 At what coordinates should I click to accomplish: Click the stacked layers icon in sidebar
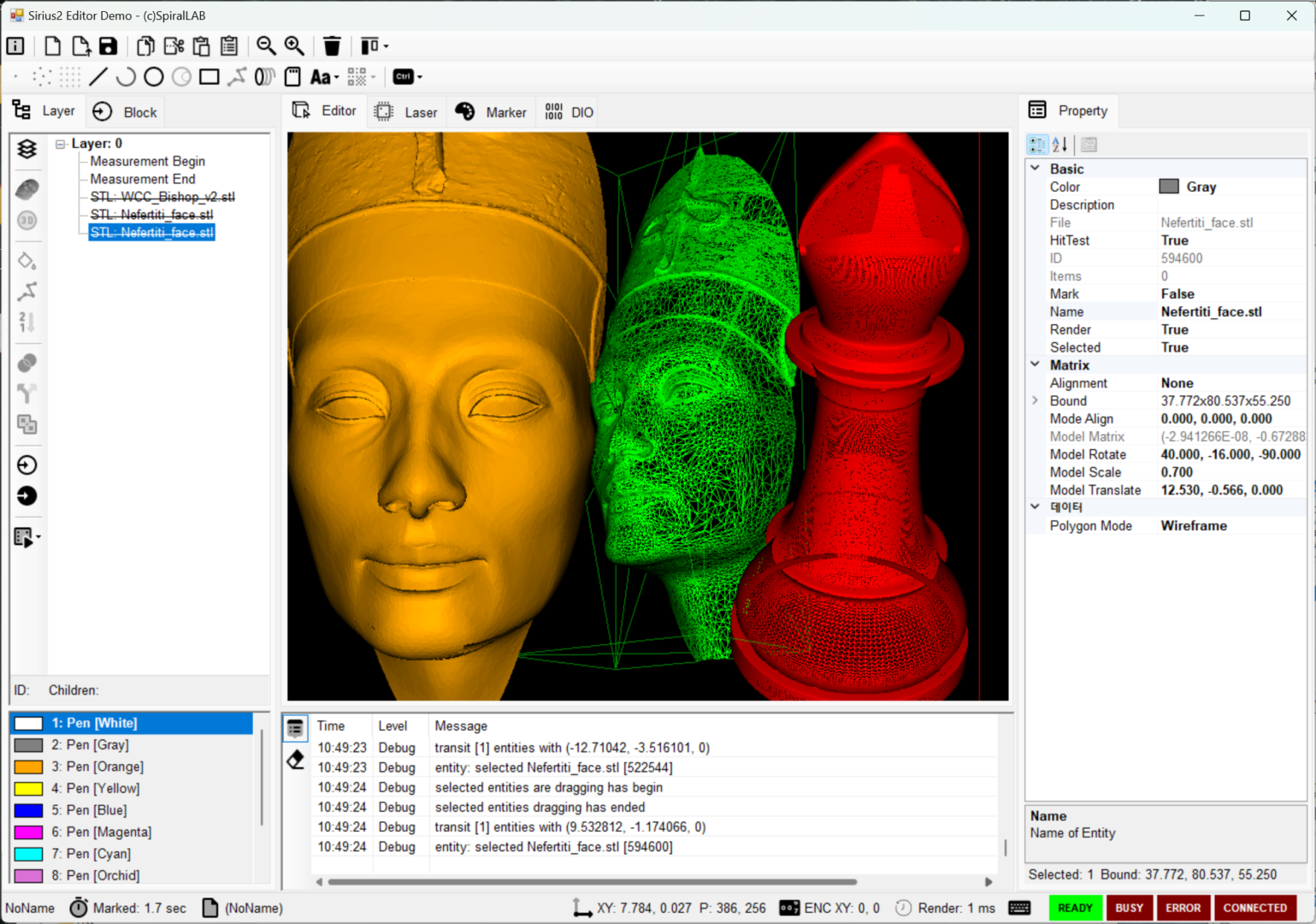(x=27, y=149)
